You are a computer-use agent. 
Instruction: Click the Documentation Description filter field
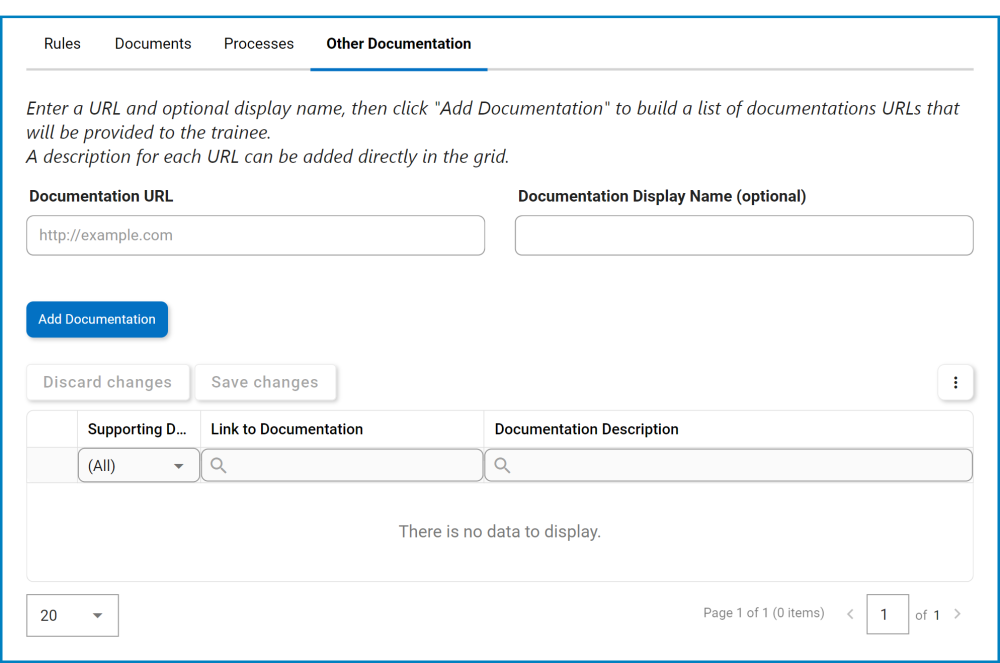pyautogui.click(x=736, y=465)
